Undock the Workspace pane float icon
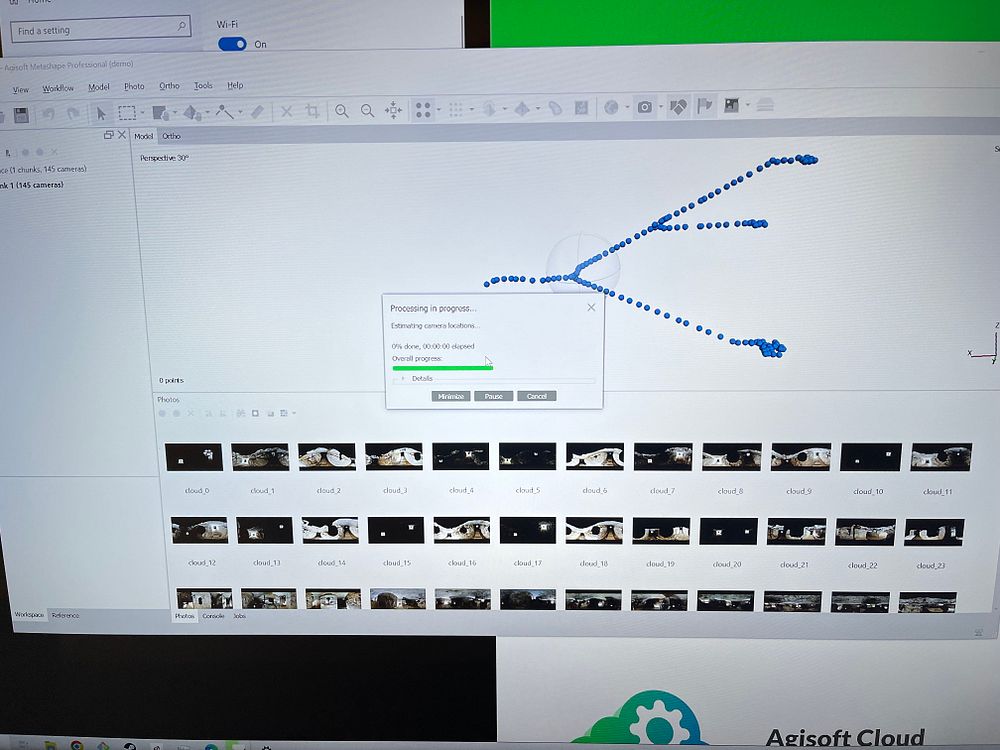 (x=108, y=135)
